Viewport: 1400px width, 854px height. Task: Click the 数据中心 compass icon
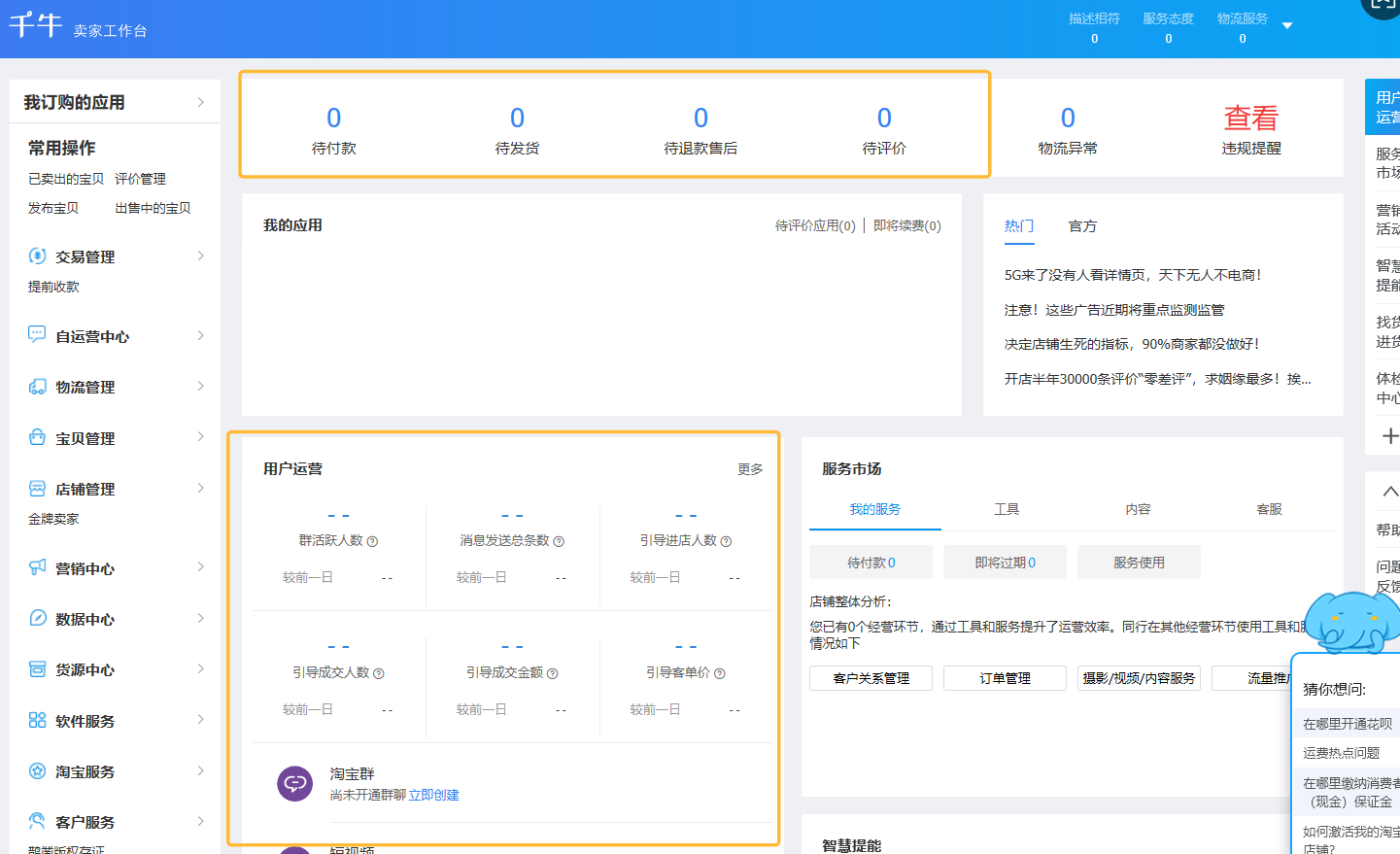(37, 618)
